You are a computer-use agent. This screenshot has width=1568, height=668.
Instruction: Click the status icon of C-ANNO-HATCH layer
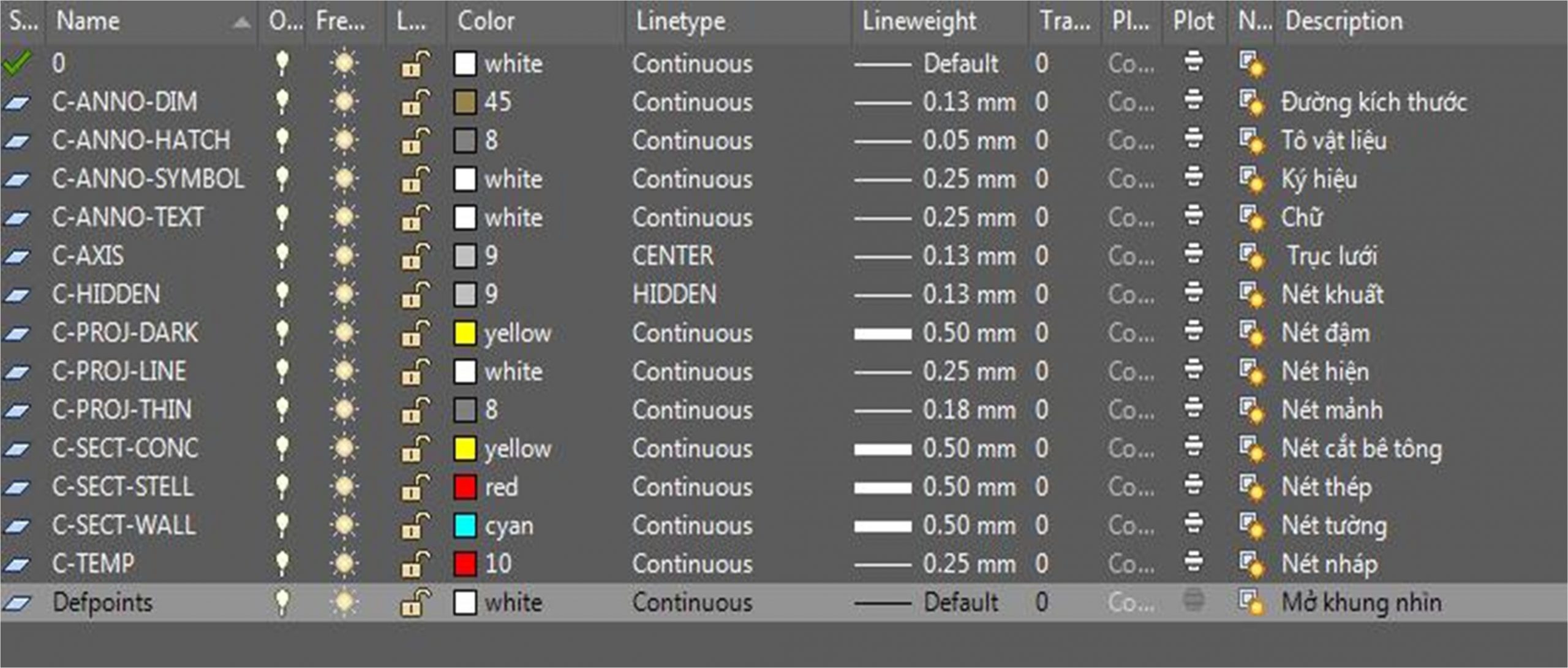click(x=17, y=141)
